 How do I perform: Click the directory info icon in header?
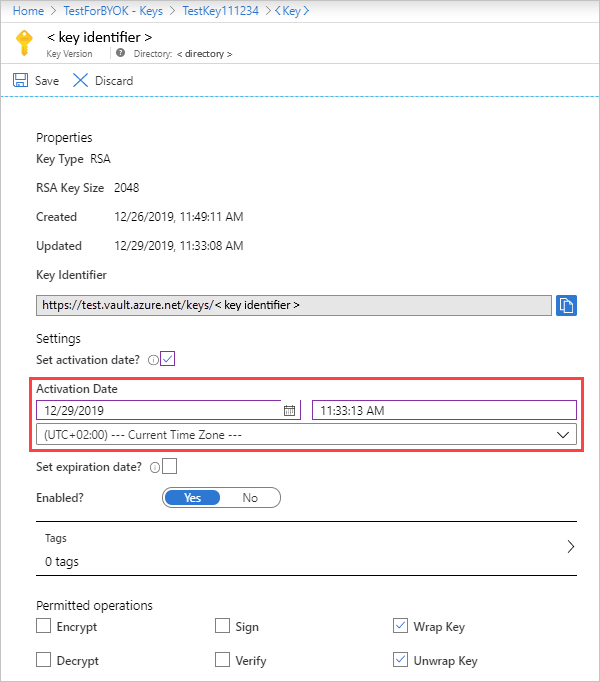pos(121,52)
